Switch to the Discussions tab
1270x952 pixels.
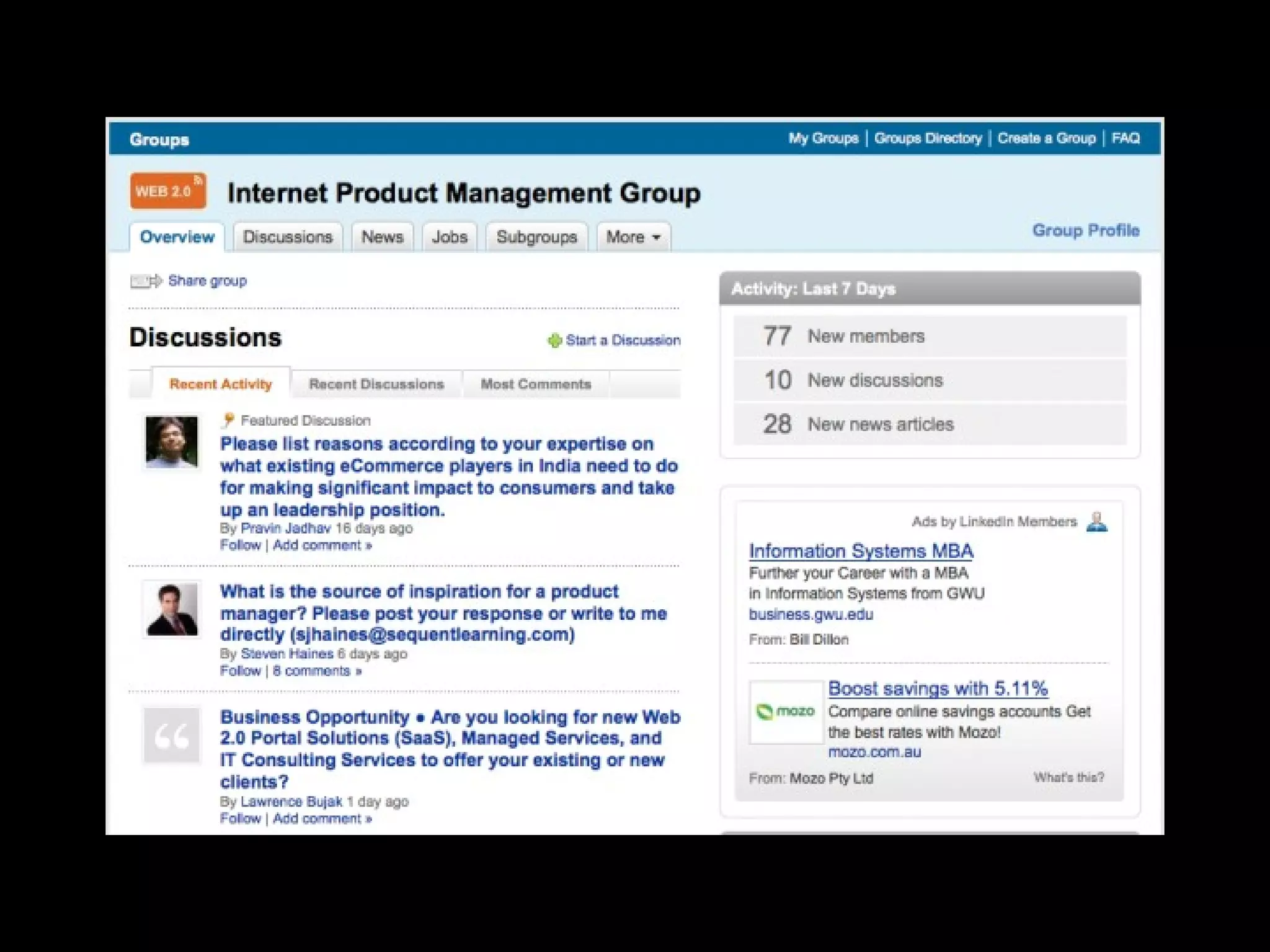(288, 237)
